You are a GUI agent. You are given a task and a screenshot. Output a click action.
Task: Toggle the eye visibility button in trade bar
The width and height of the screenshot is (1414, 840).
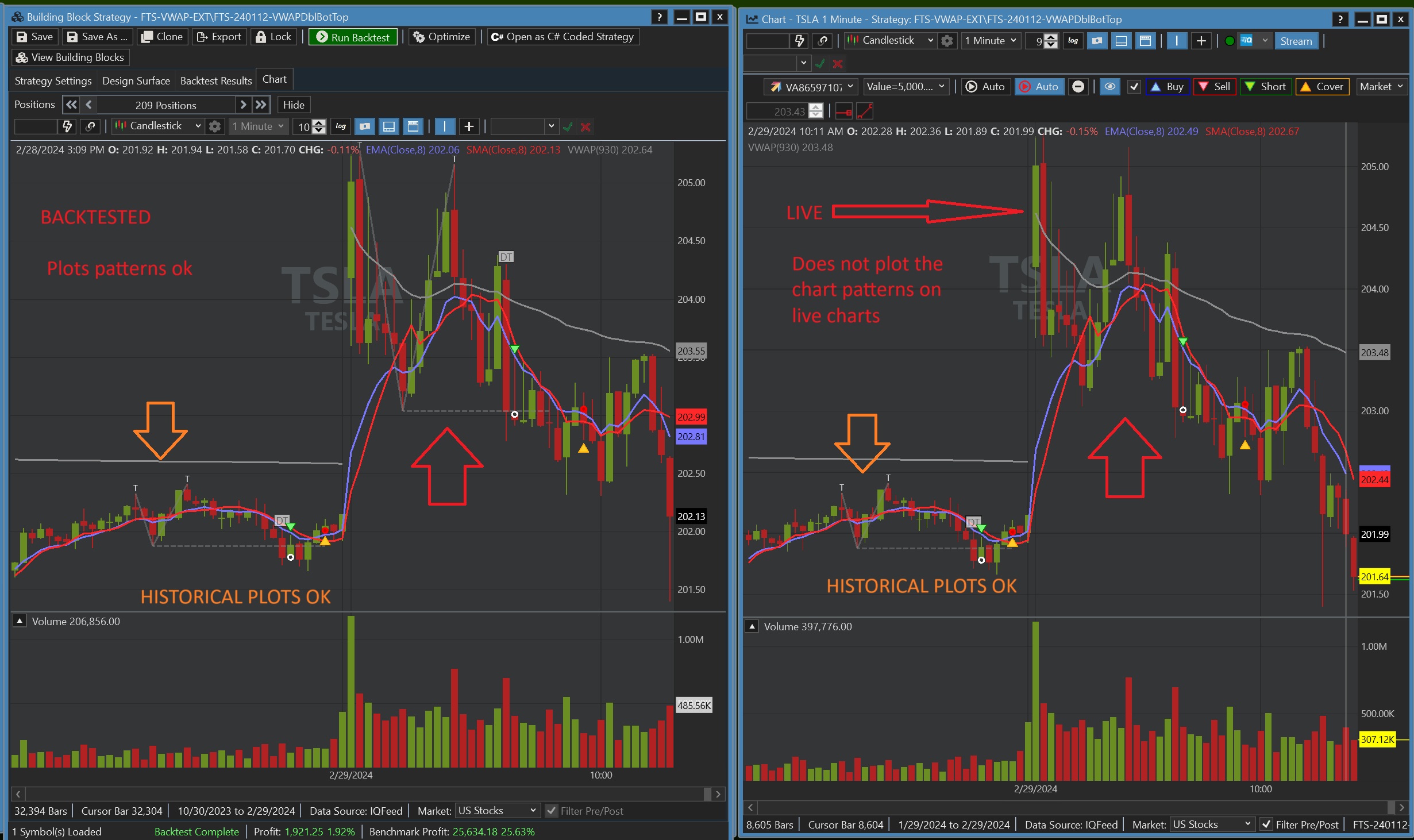(x=1109, y=87)
